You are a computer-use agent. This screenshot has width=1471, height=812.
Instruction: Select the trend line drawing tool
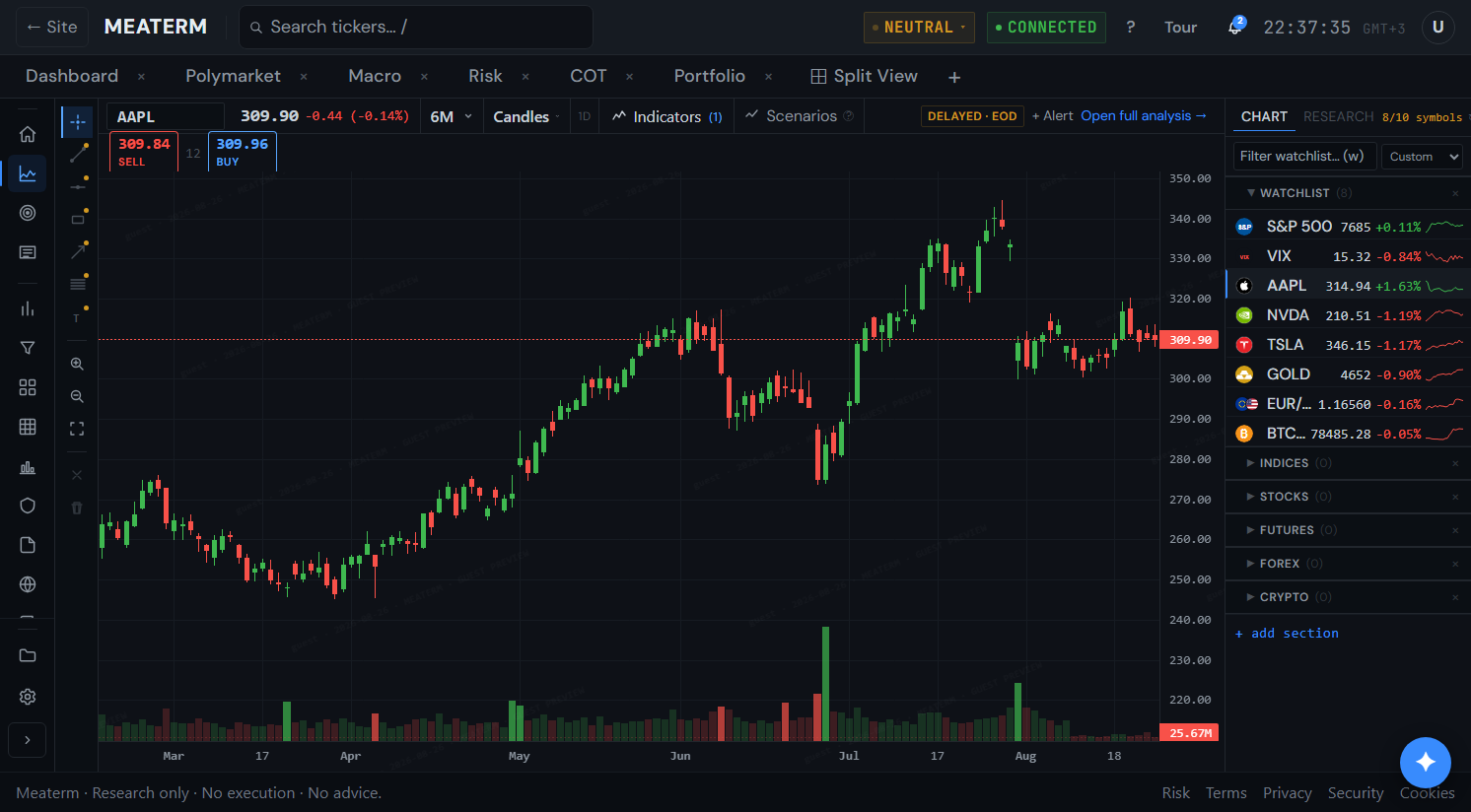(77, 155)
